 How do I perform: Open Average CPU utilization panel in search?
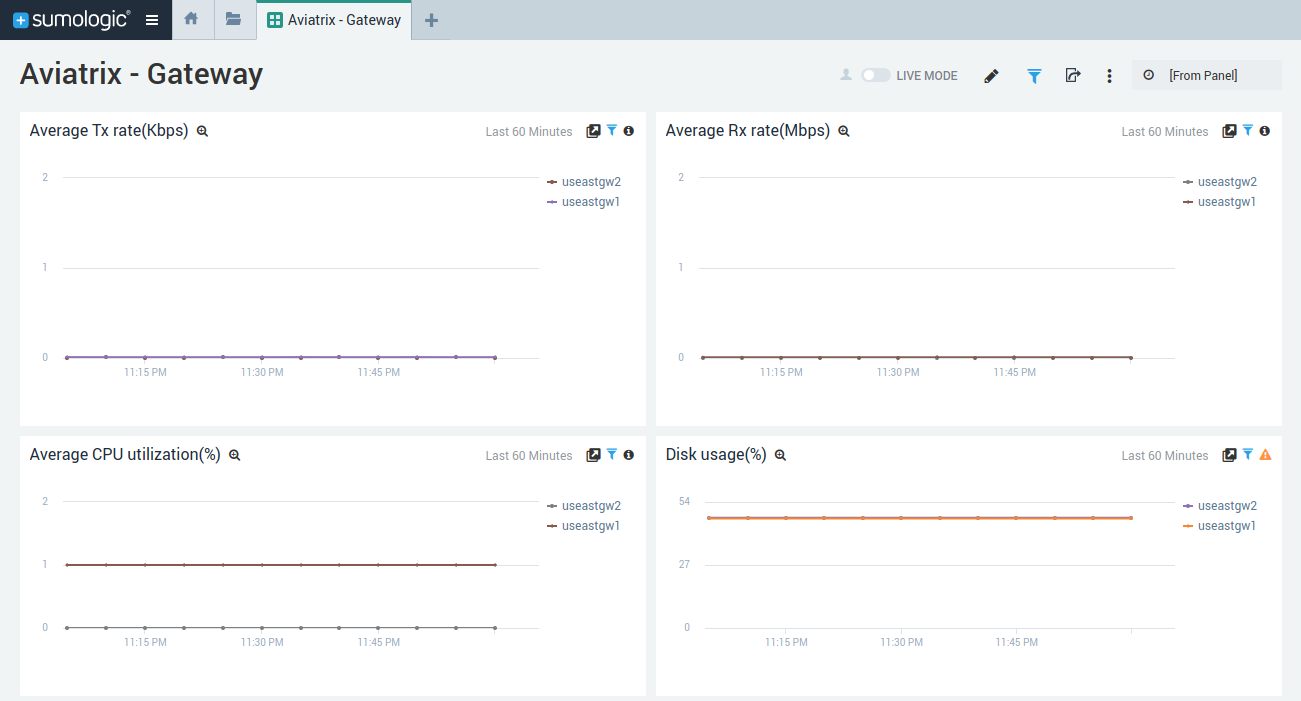235,455
